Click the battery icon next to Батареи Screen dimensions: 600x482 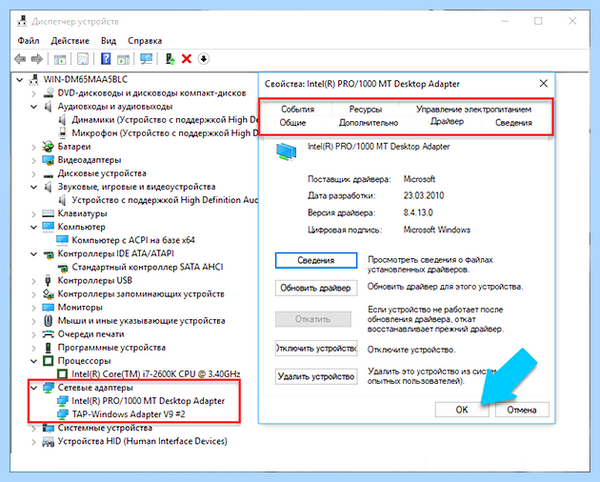pyautogui.click(x=48, y=147)
